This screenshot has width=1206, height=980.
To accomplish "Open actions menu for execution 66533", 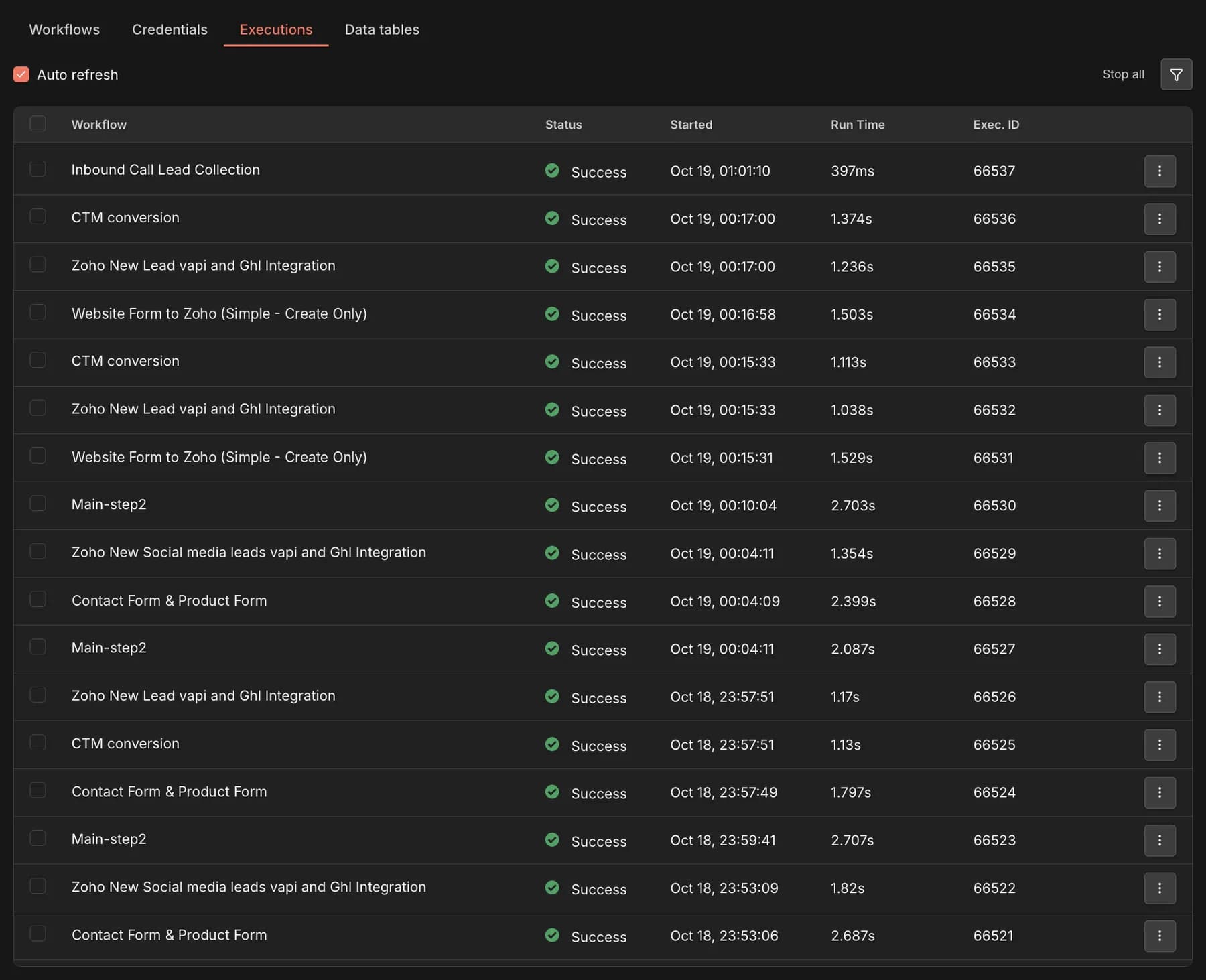I will click(1160, 362).
